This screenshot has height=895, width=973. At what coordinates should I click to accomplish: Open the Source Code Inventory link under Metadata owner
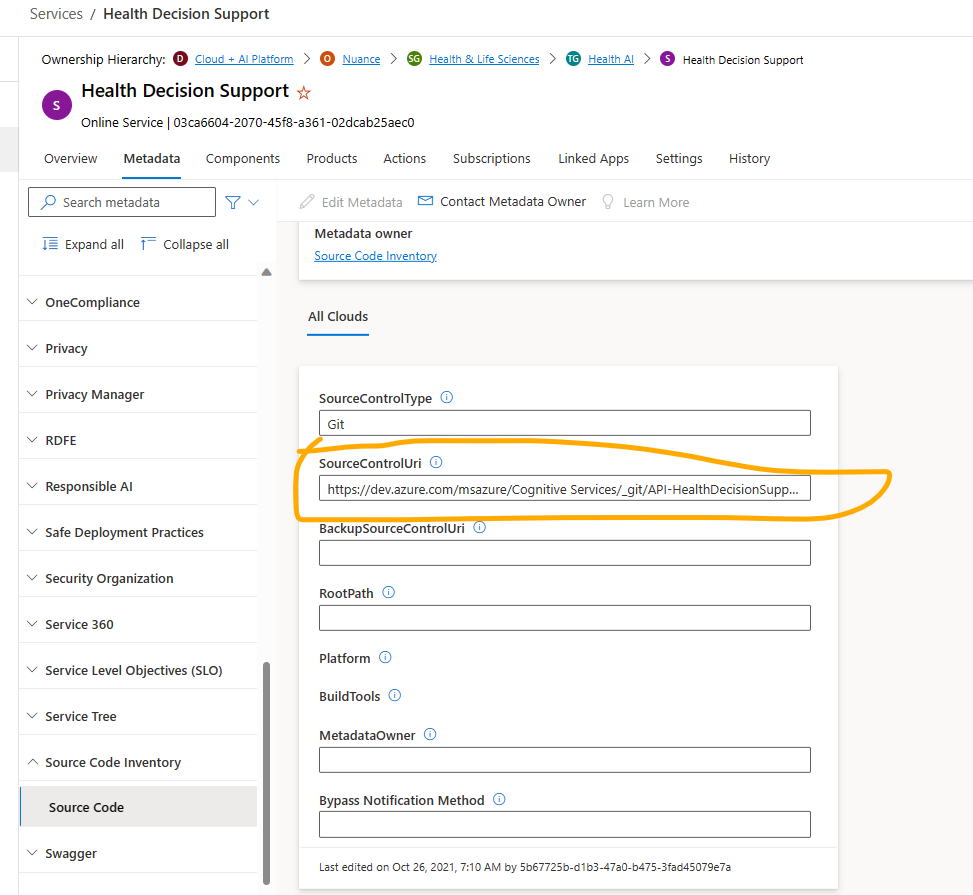click(375, 256)
